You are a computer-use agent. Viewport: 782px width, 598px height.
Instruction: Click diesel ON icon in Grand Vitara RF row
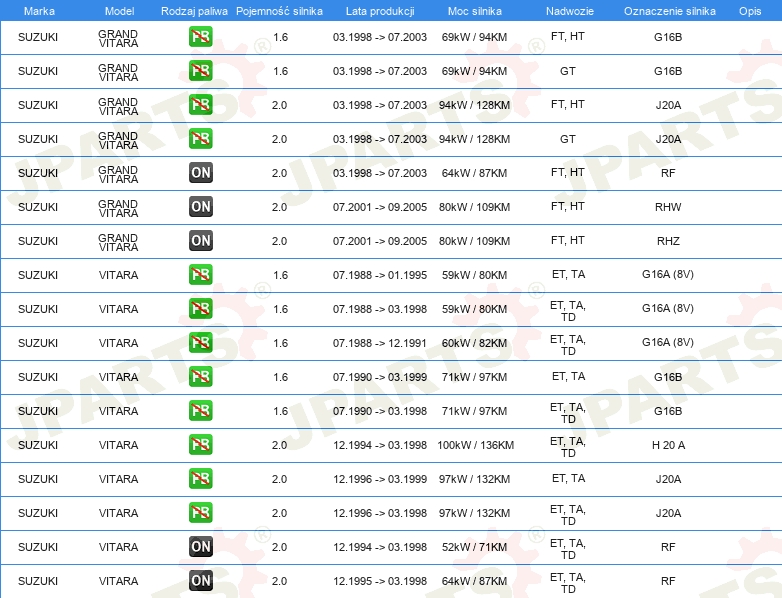click(x=200, y=173)
